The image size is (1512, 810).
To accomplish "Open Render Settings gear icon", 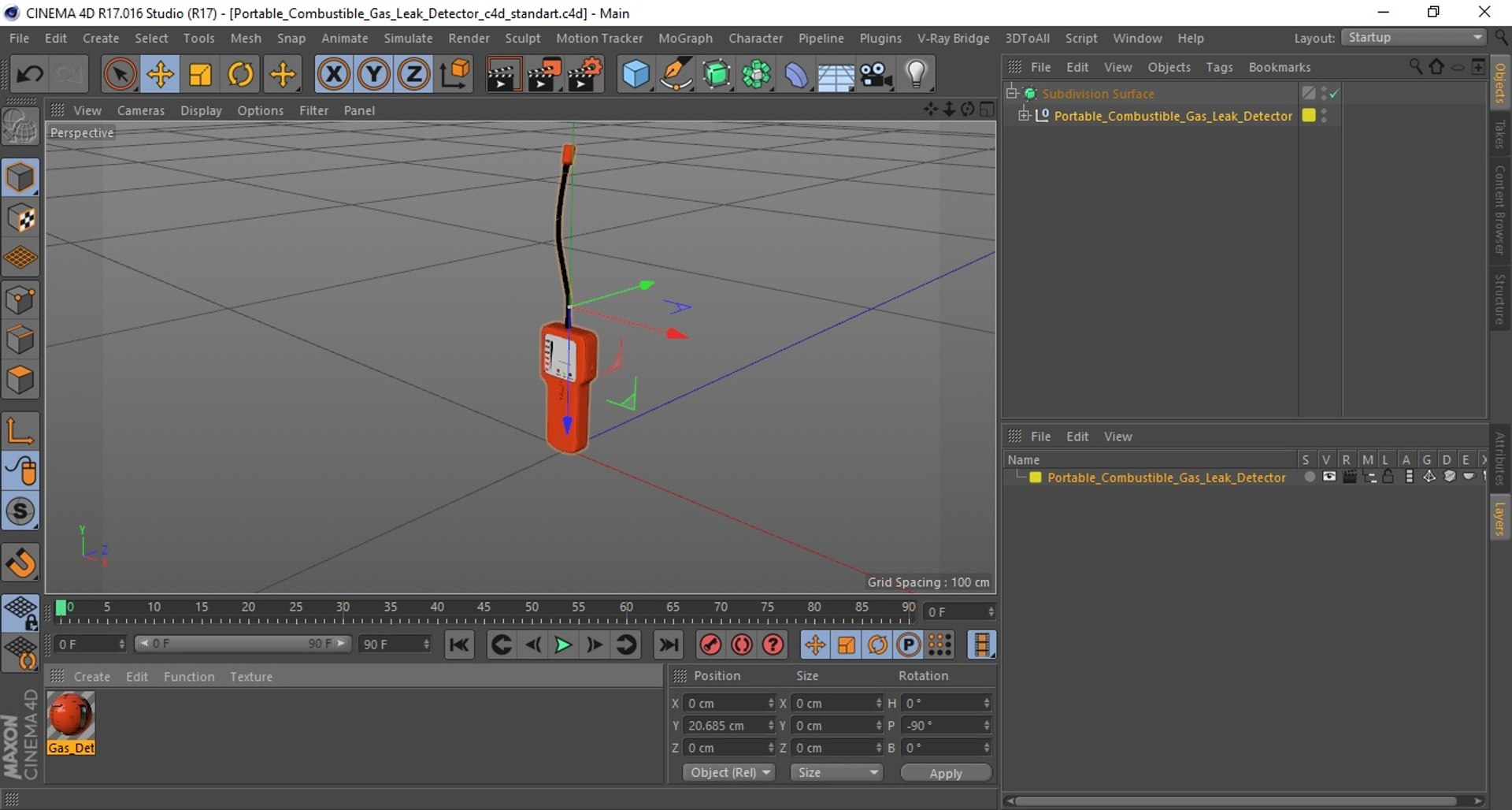I will [x=585, y=74].
